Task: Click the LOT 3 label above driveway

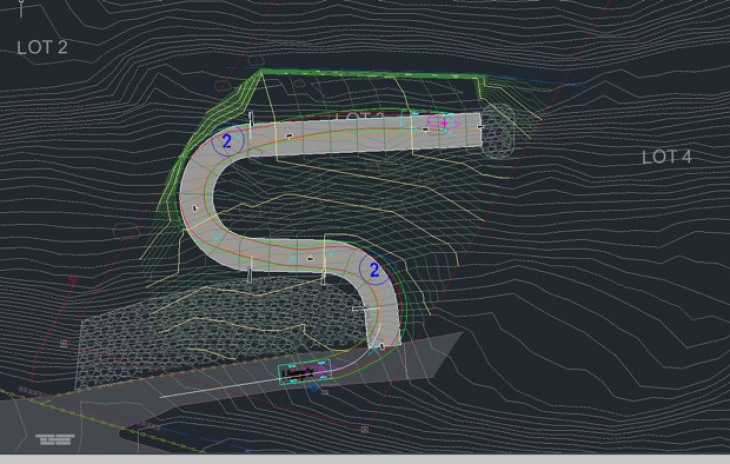Action: [358, 118]
